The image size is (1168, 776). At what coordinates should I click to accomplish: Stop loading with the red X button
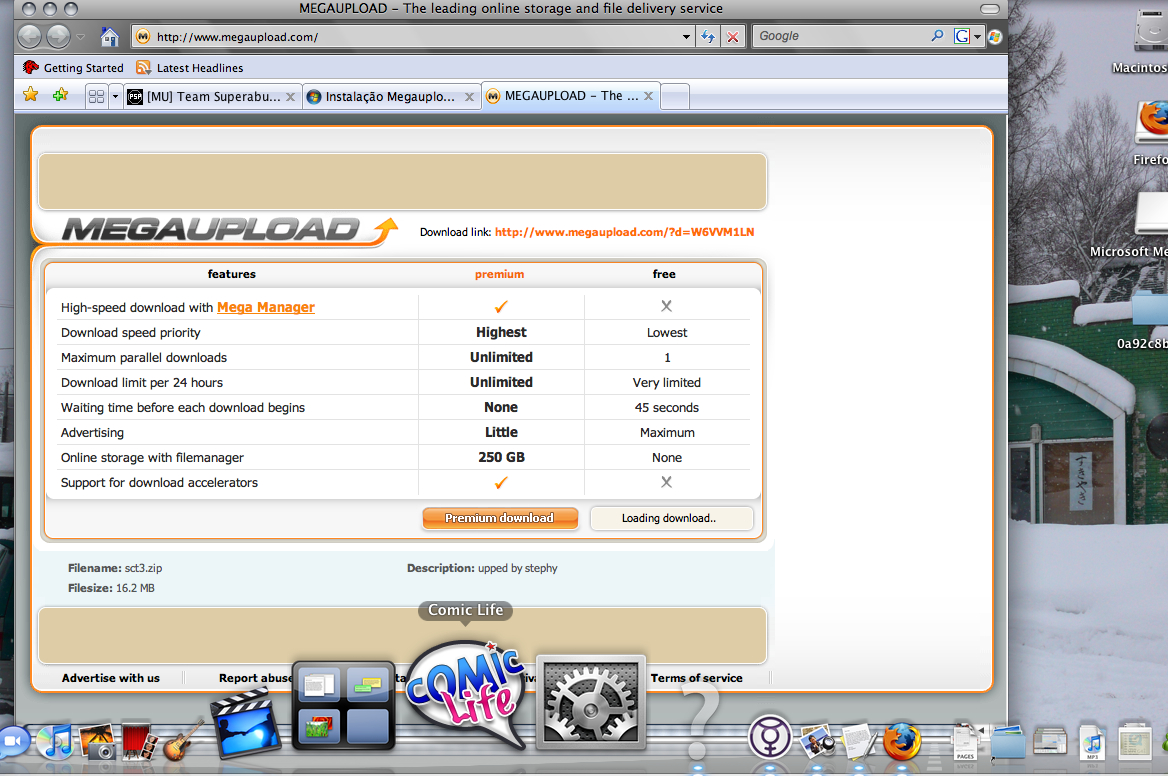click(733, 36)
